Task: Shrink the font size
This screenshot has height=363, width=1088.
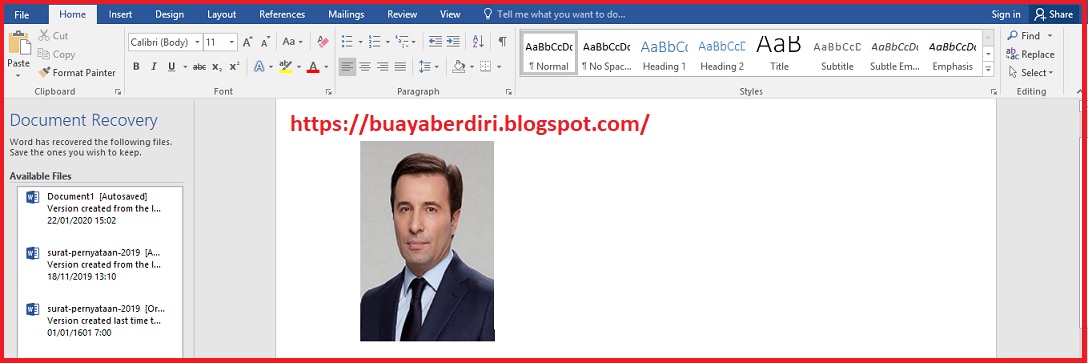Action: (x=265, y=42)
